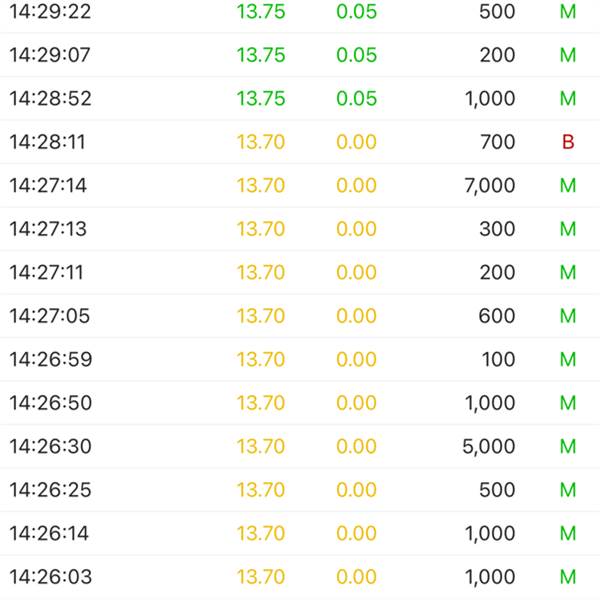Select the 14:29:22 trade row

click(300, 13)
